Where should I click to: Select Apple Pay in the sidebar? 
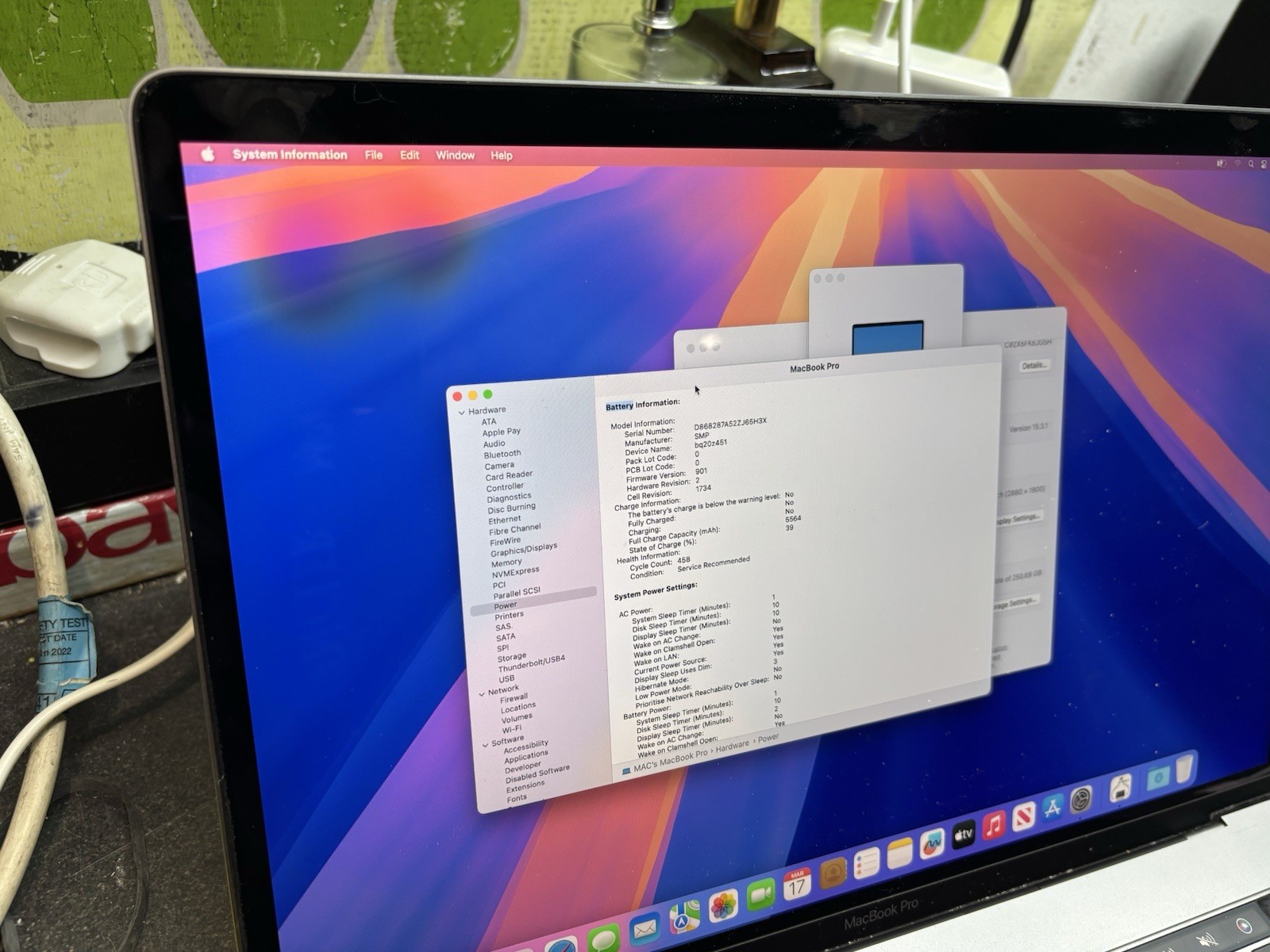tap(502, 432)
